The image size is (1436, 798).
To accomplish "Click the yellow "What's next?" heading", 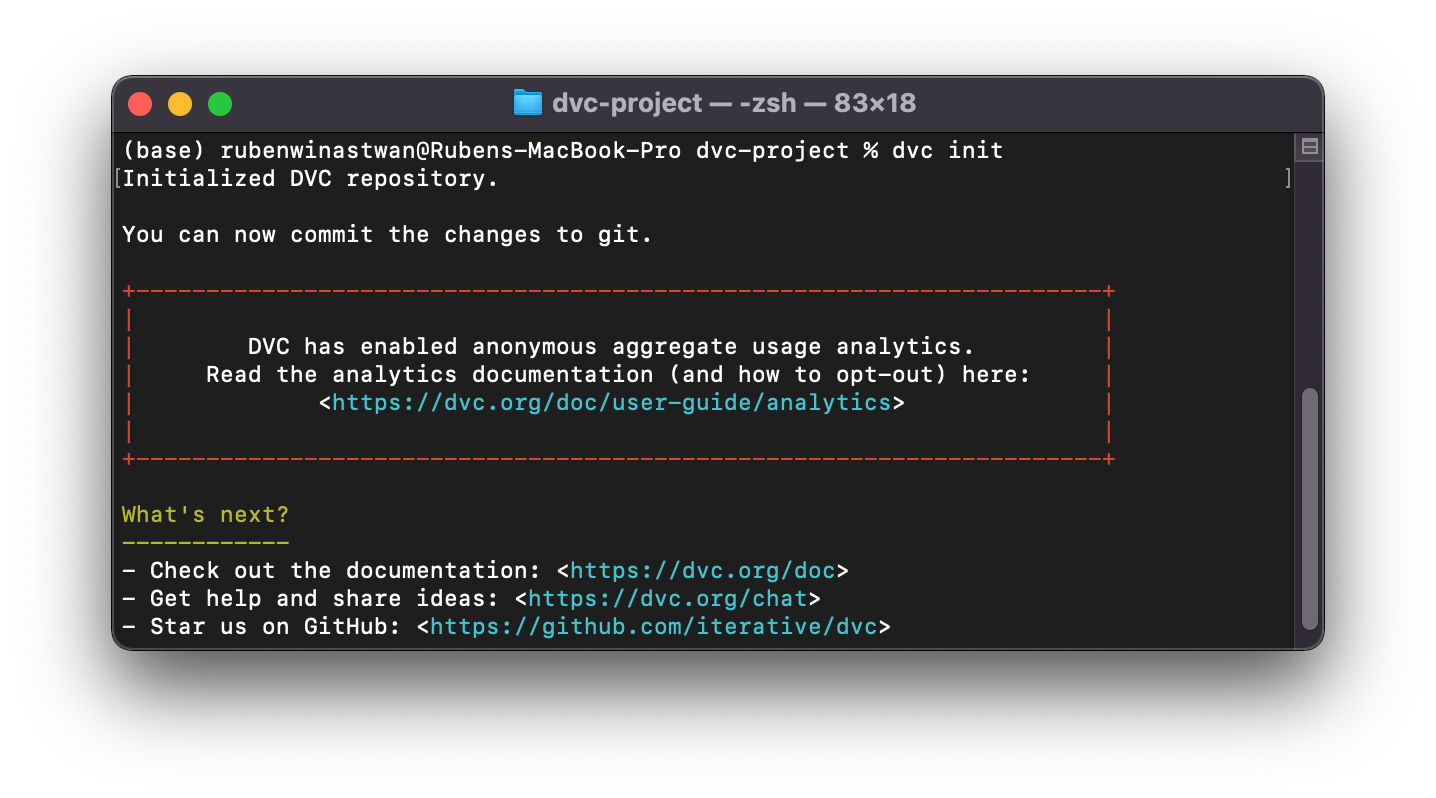I will 205,515.
